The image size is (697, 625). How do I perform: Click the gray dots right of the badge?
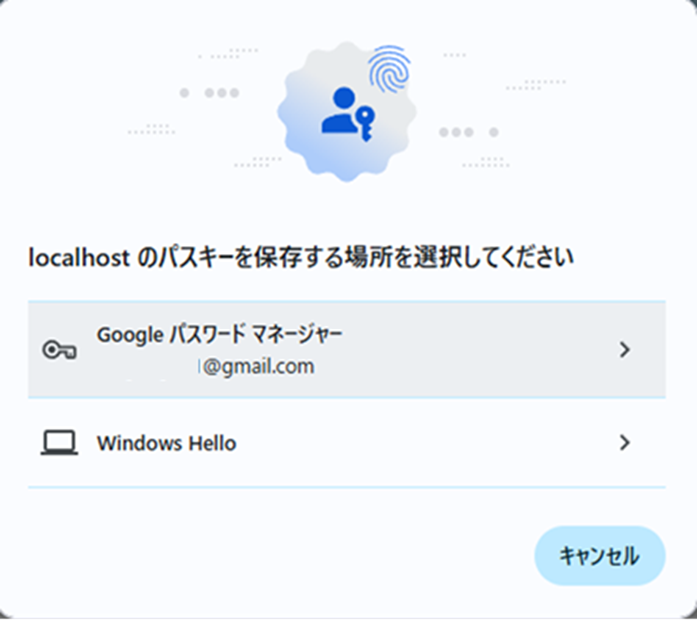coord(469,132)
